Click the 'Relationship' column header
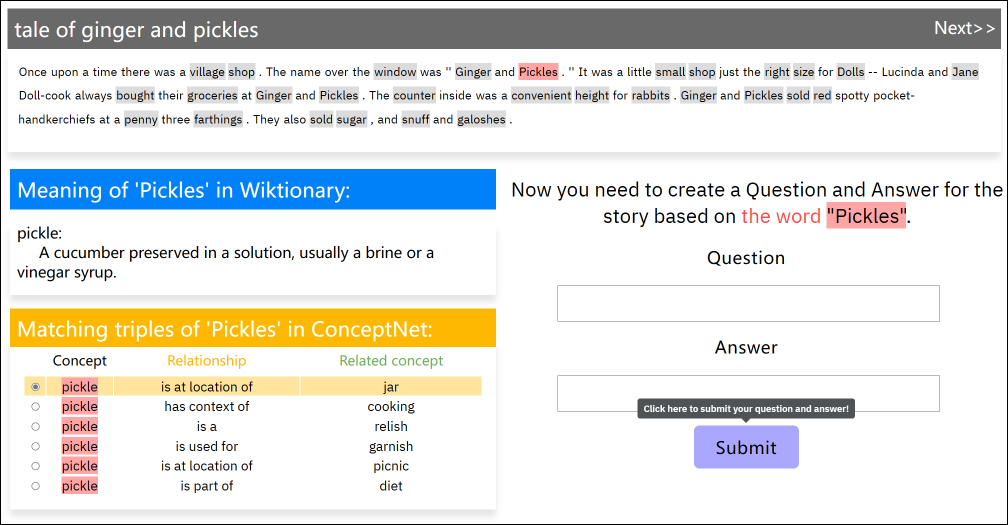1008x525 pixels. point(206,361)
